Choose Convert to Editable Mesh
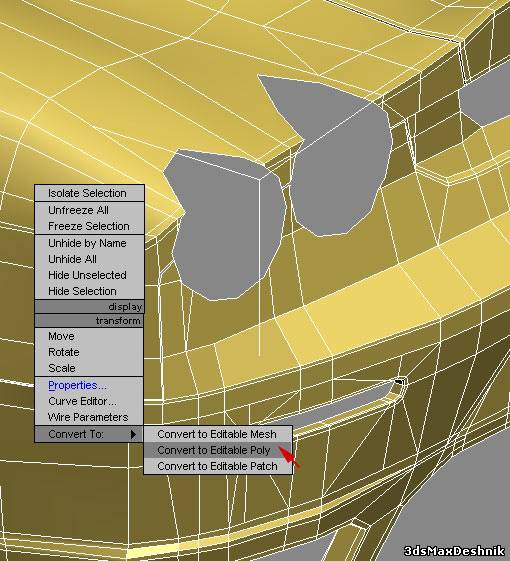The width and height of the screenshot is (510, 561). pos(218,434)
